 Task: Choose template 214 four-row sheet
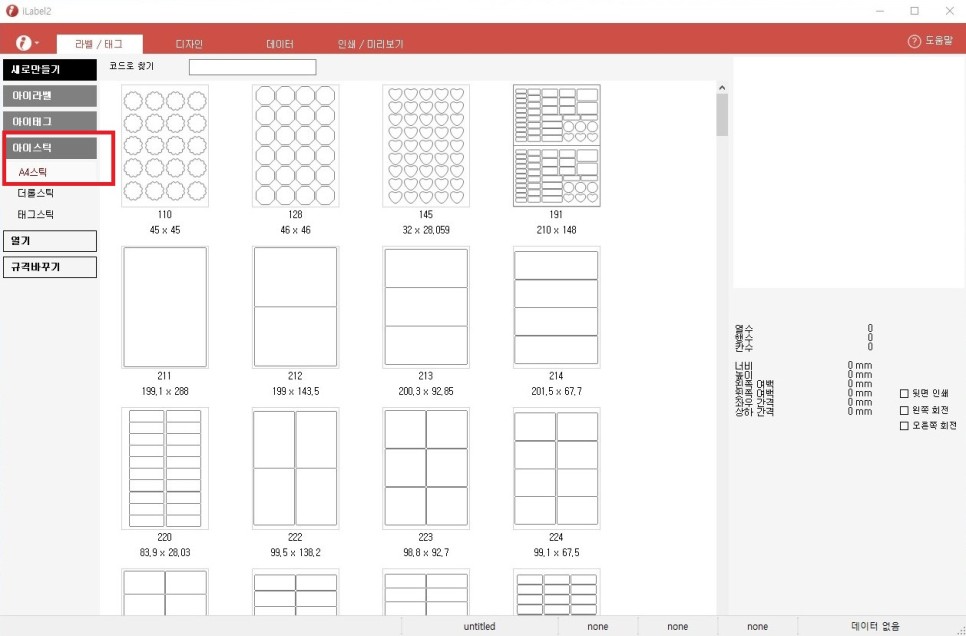[x=556, y=308]
